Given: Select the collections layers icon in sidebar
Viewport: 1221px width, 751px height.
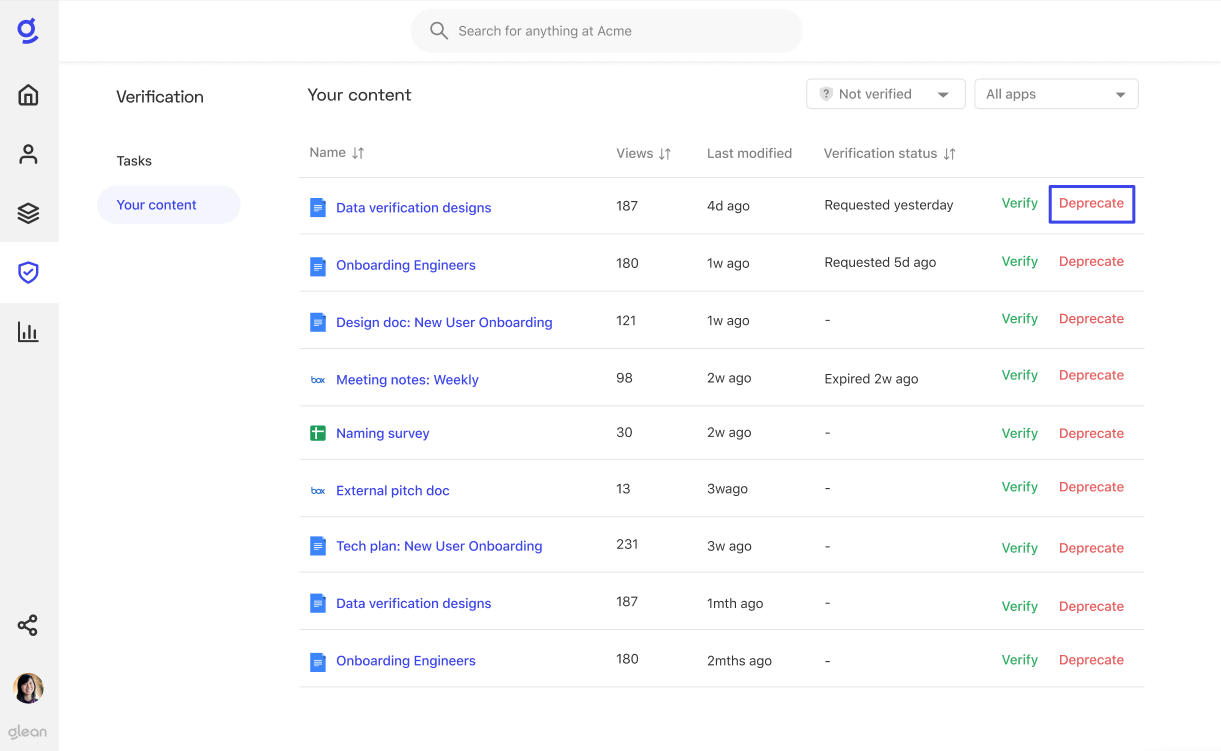Looking at the screenshot, I should coord(28,212).
